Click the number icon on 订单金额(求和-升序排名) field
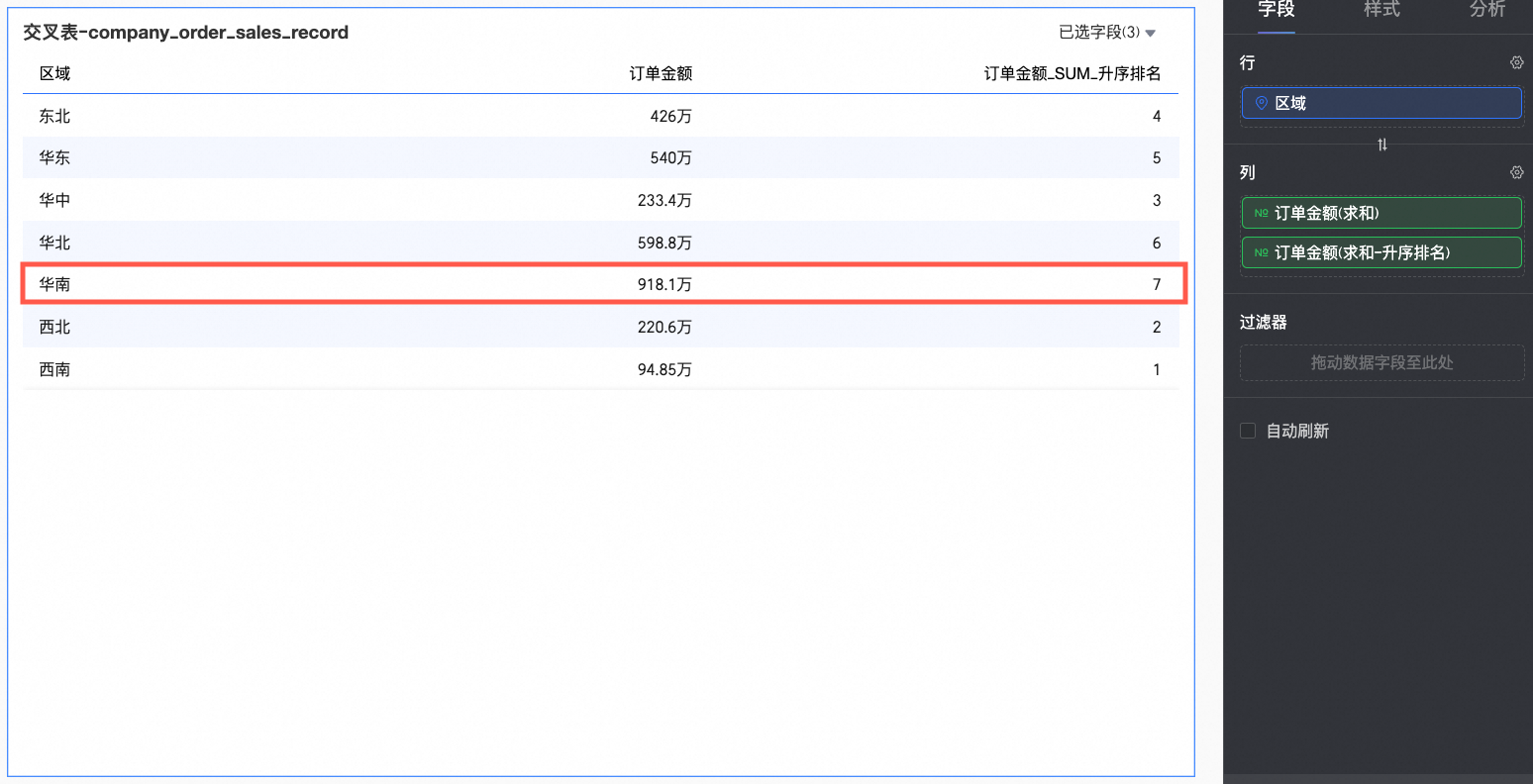The image size is (1533, 784). tap(1261, 252)
